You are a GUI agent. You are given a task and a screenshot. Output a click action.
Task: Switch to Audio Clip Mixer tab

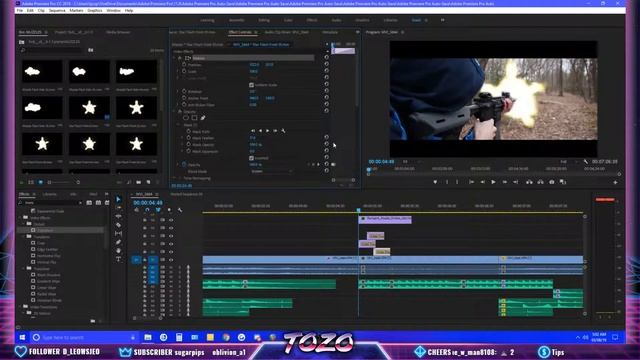point(287,32)
